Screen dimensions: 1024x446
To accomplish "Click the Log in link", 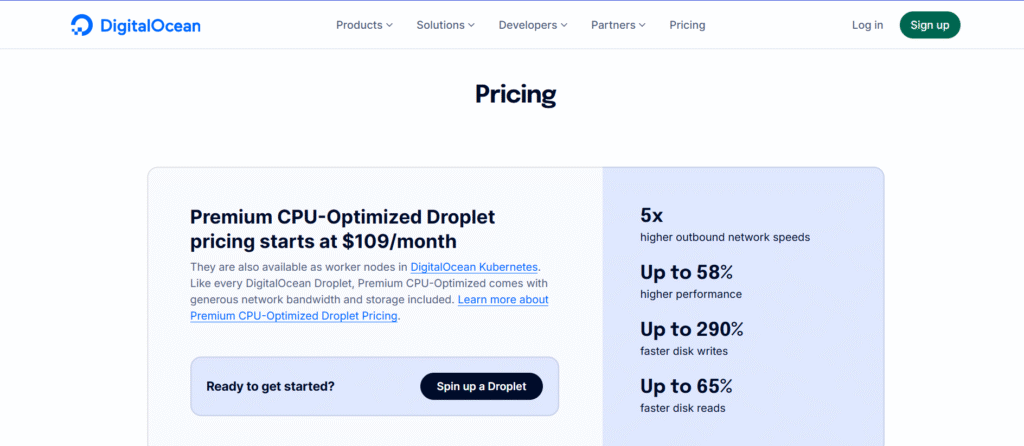I will 867,25.
